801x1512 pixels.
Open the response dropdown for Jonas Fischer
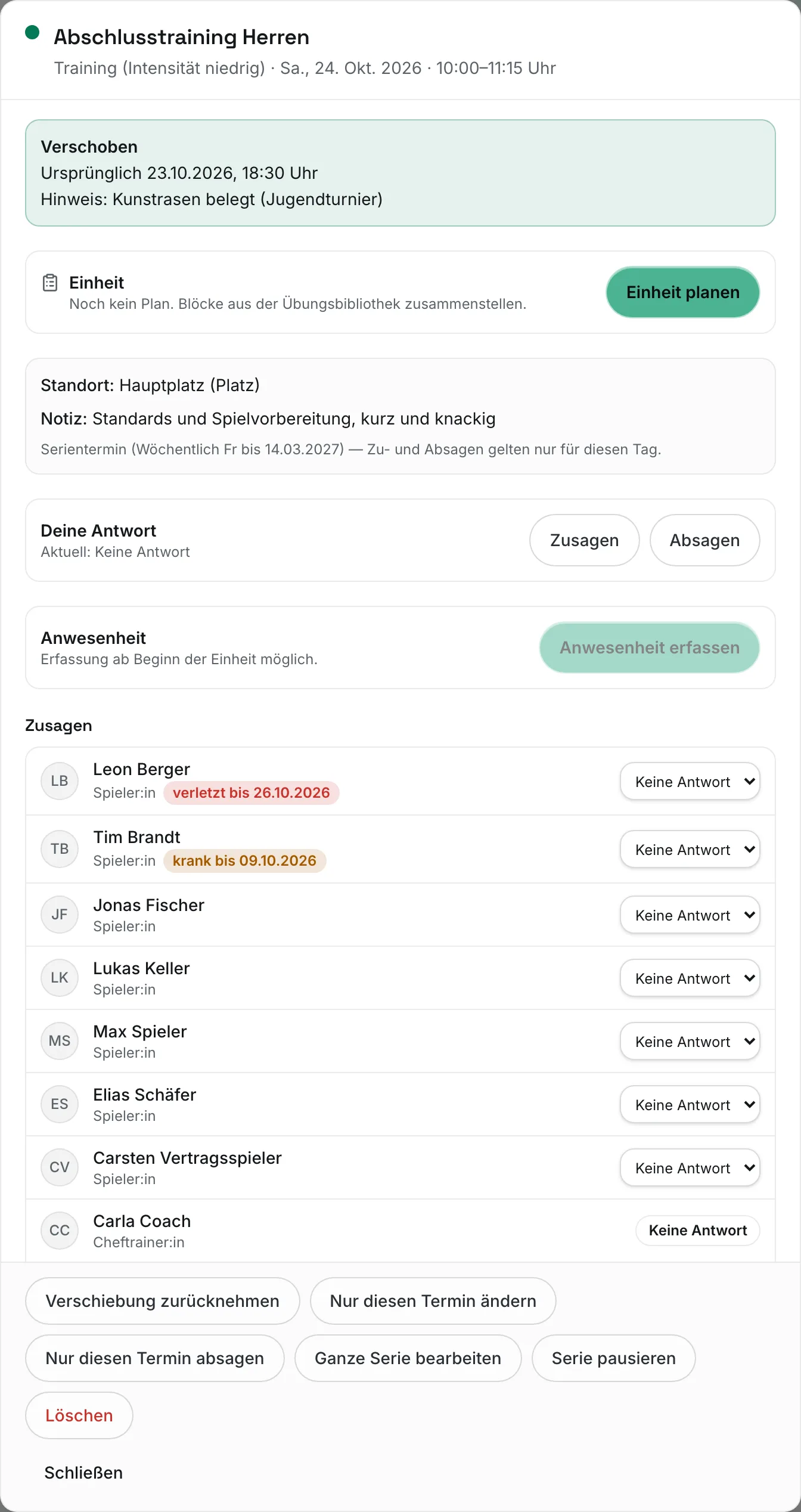pos(690,915)
